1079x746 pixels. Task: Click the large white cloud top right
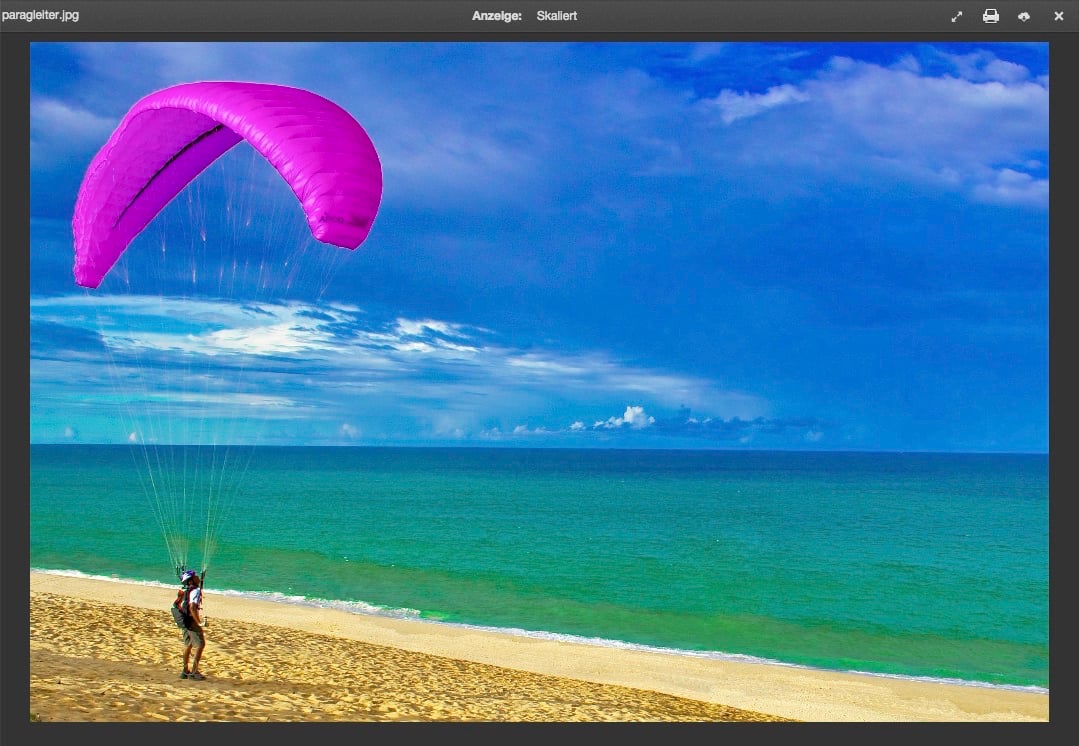tap(895, 117)
